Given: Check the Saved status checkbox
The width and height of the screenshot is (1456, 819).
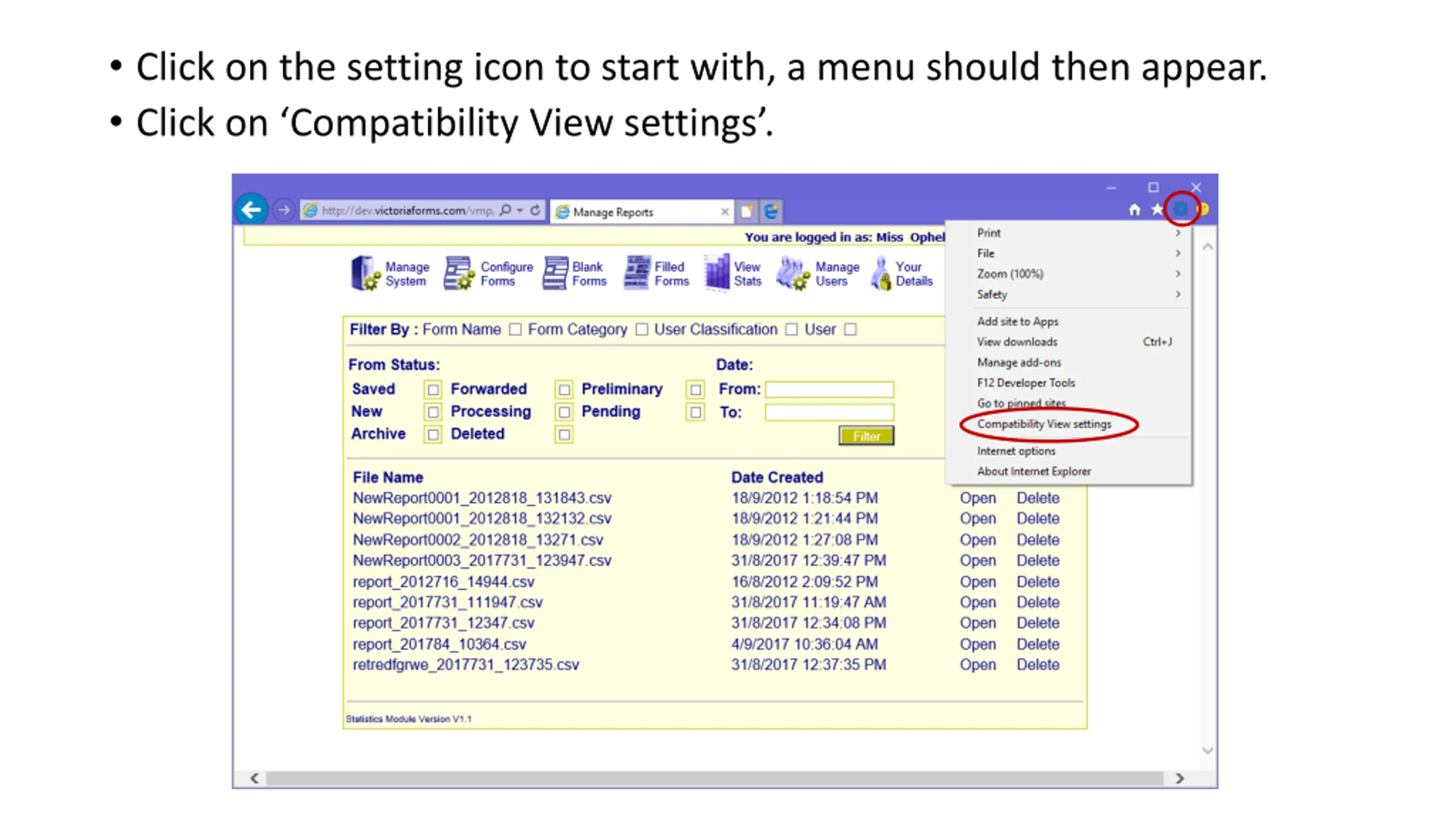Looking at the screenshot, I should 433,390.
